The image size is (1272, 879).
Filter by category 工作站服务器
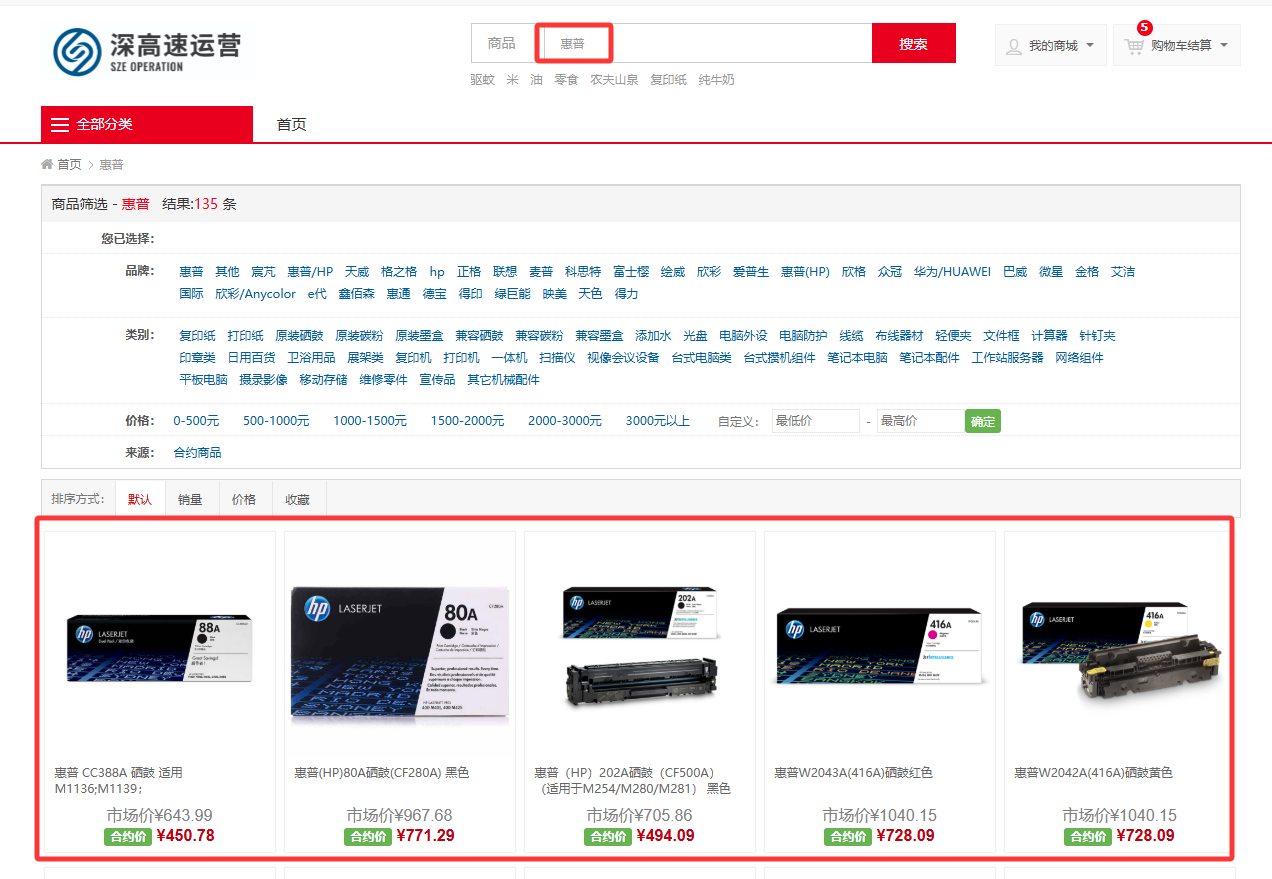coord(1007,358)
